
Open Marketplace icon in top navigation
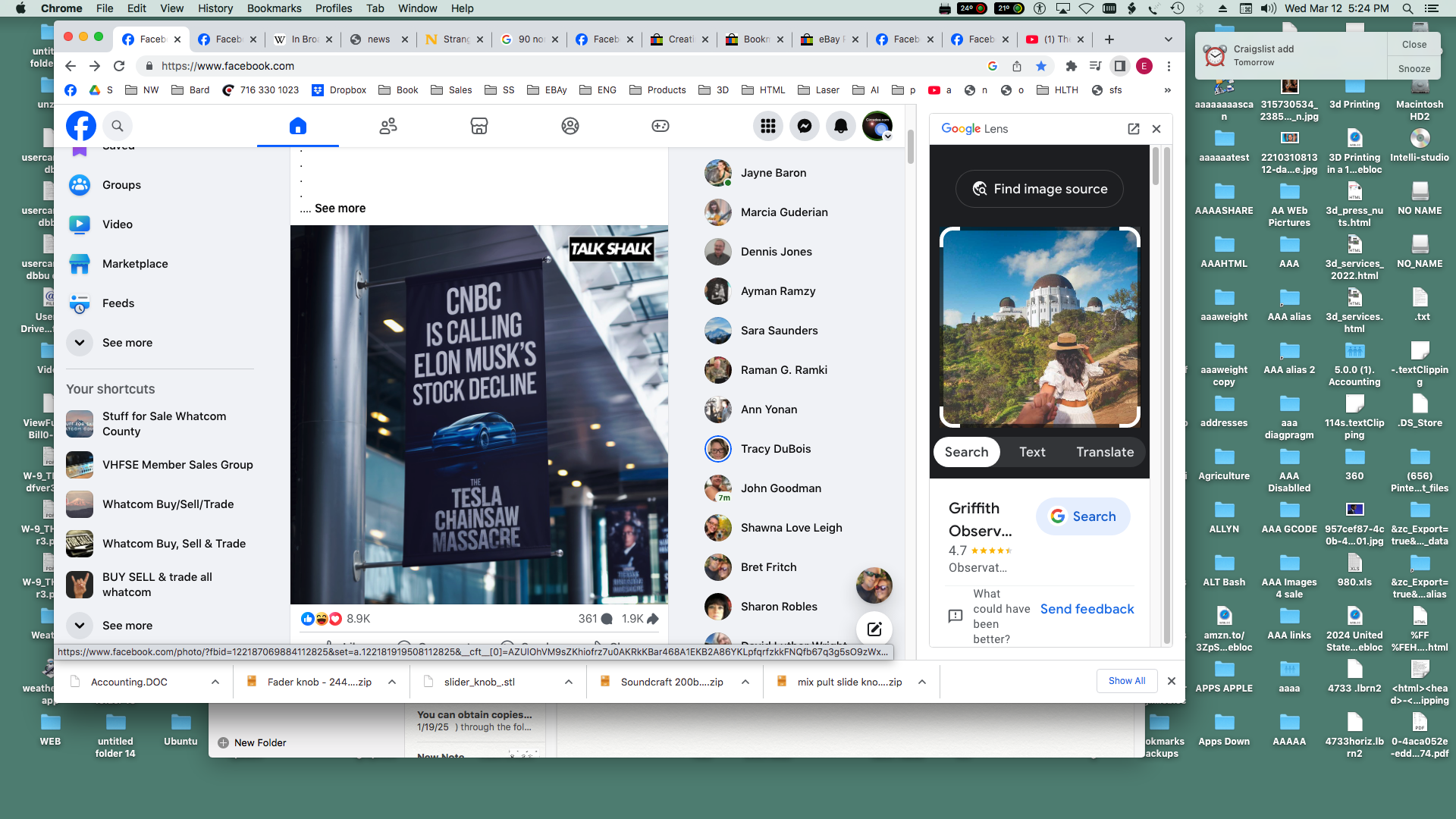(x=479, y=126)
